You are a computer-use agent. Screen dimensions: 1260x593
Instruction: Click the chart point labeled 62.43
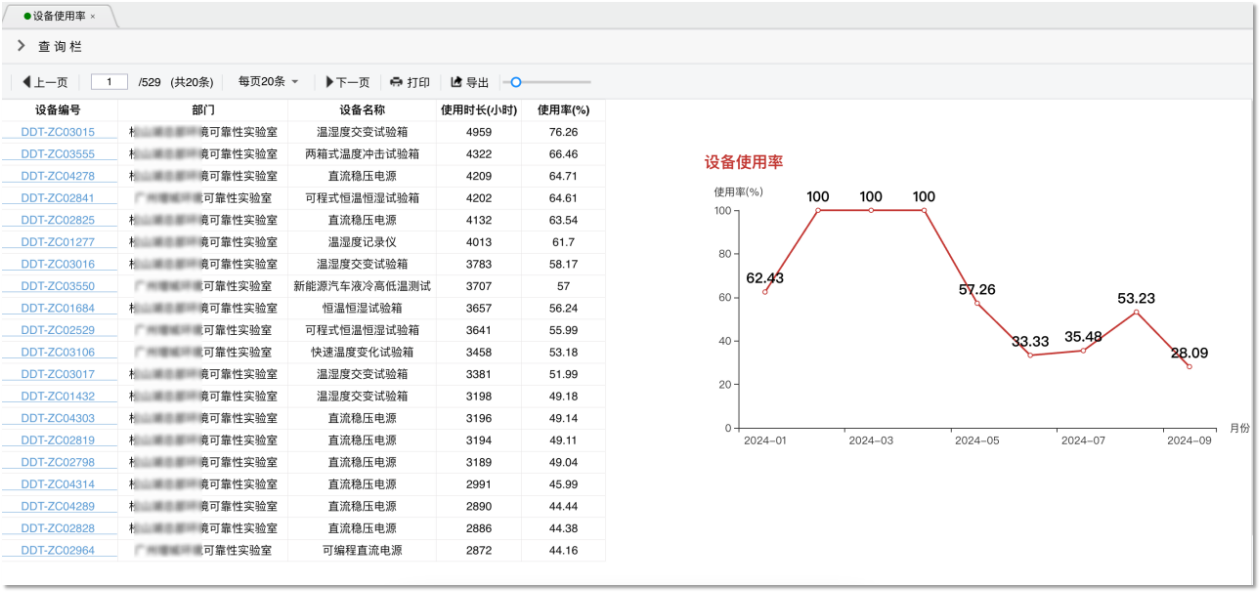coord(765,291)
